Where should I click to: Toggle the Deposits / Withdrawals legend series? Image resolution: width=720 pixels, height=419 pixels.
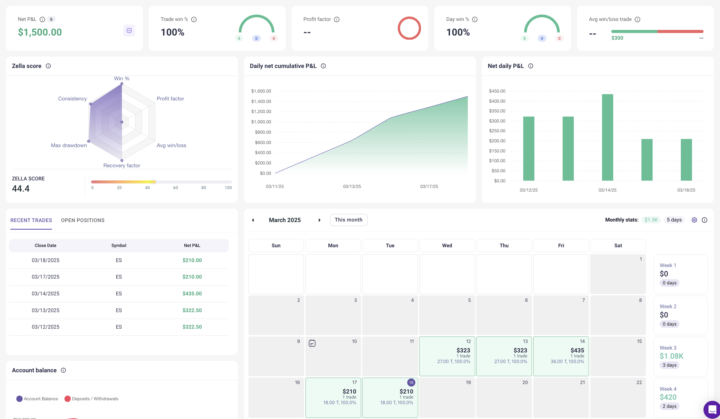point(92,398)
